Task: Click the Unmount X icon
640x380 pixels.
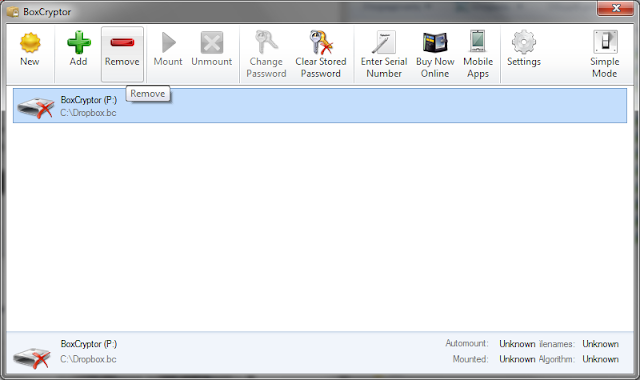Action: pos(212,42)
